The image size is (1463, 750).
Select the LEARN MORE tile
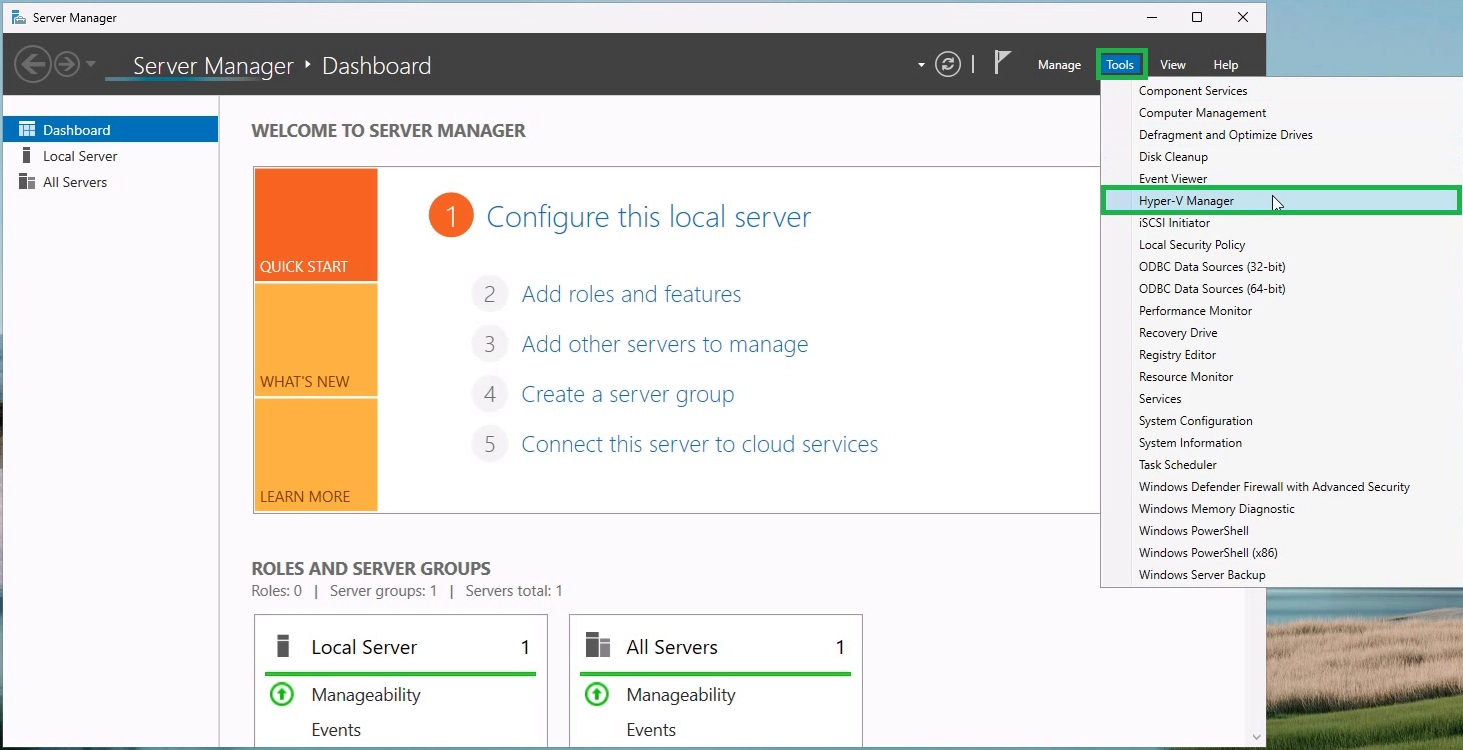316,455
